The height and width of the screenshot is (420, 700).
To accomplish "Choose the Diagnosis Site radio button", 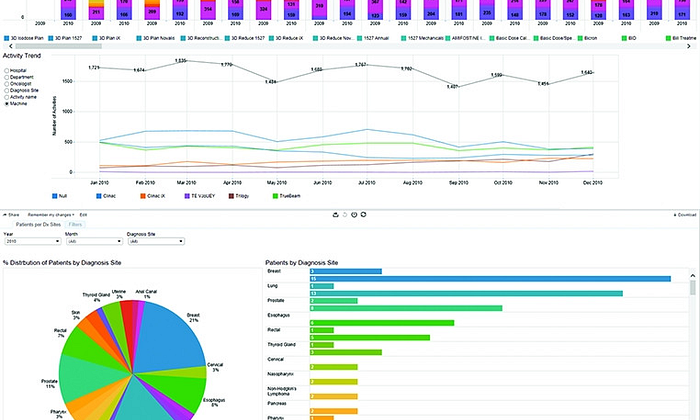I will point(6,90).
